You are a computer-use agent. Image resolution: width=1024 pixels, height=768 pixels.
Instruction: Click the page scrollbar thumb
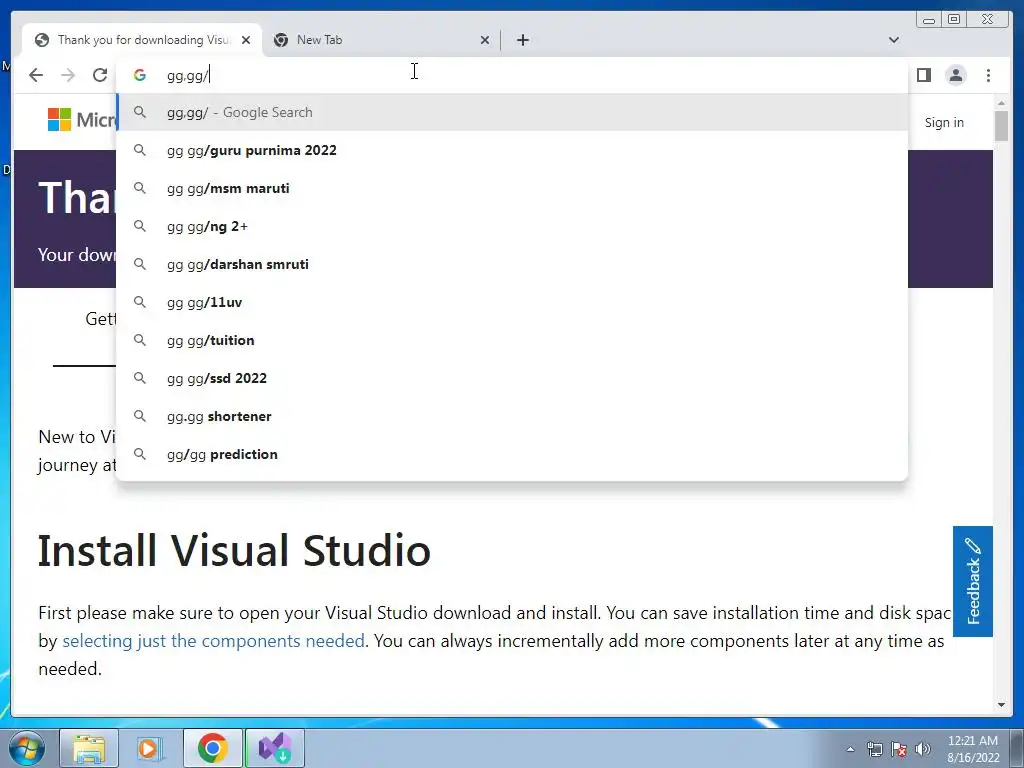tap(1002, 125)
